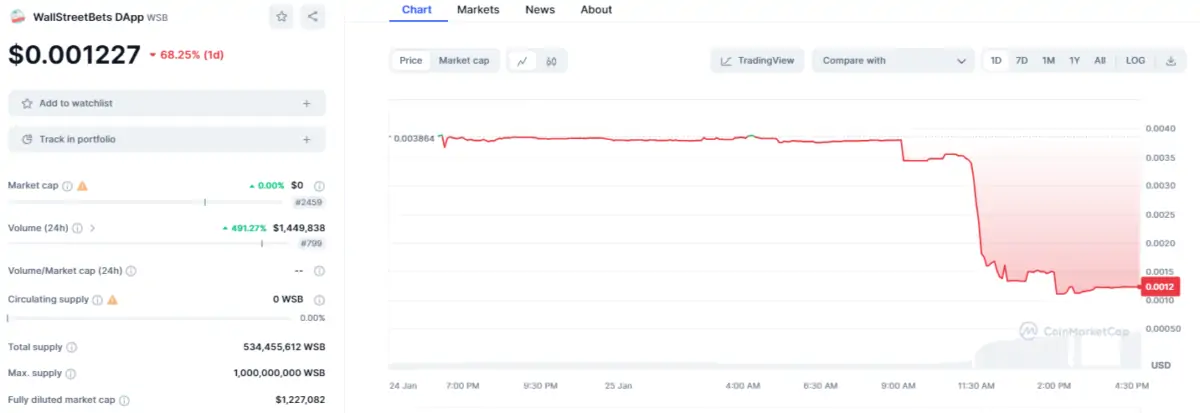Click Circulating supply warning triangle icon
Viewport: 1200px width, 413px height.
(x=112, y=299)
